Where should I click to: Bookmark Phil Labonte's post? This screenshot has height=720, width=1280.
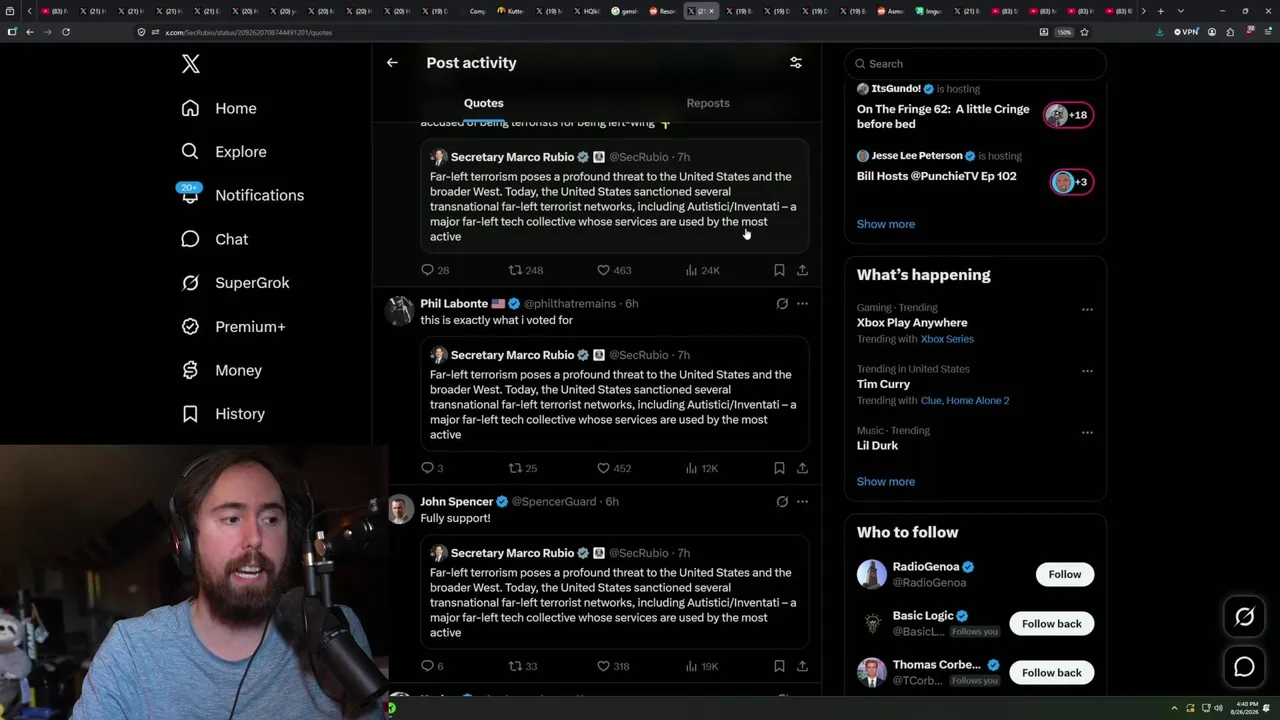tap(779, 468)
